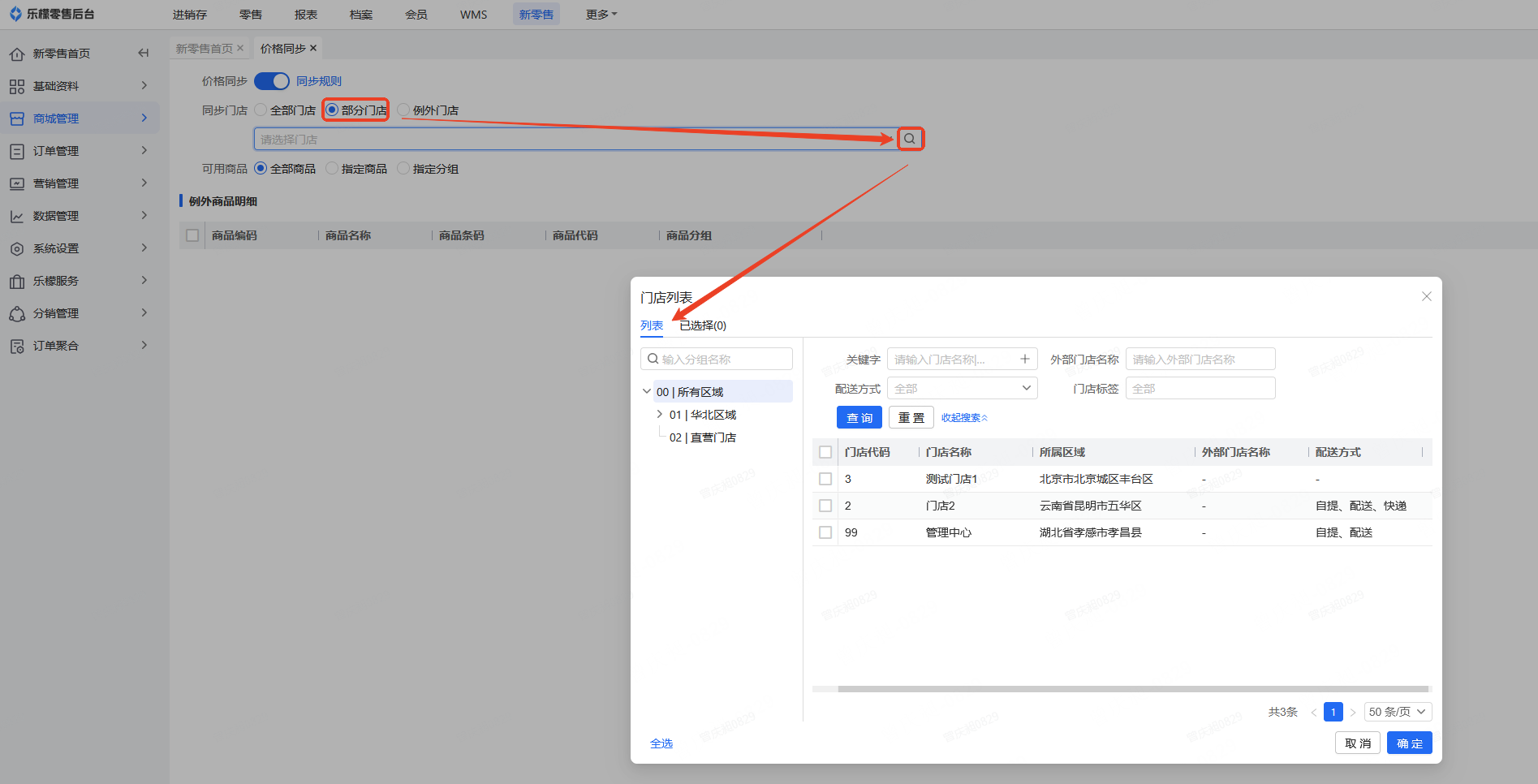Screen dimensions: 1538x784
Task: Expand 营销管理 sidebar chevron
Action: pyautogui.click(x=144, y=183)
